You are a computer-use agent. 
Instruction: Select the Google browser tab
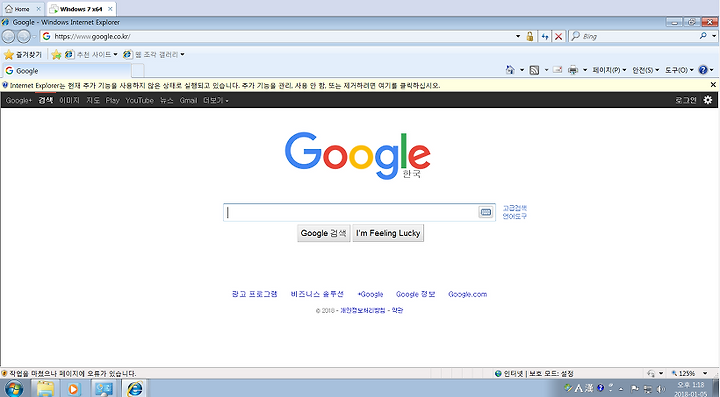[68, 71]
